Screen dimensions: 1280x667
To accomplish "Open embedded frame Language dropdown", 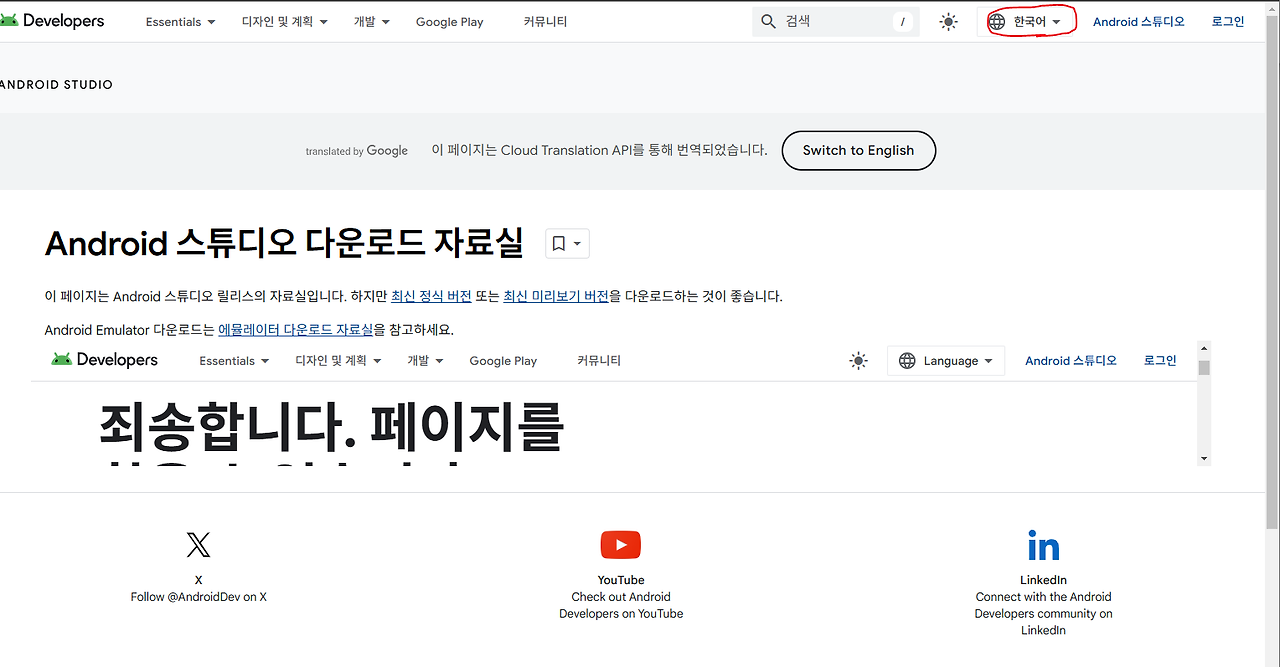I will (x=946, y=361).
